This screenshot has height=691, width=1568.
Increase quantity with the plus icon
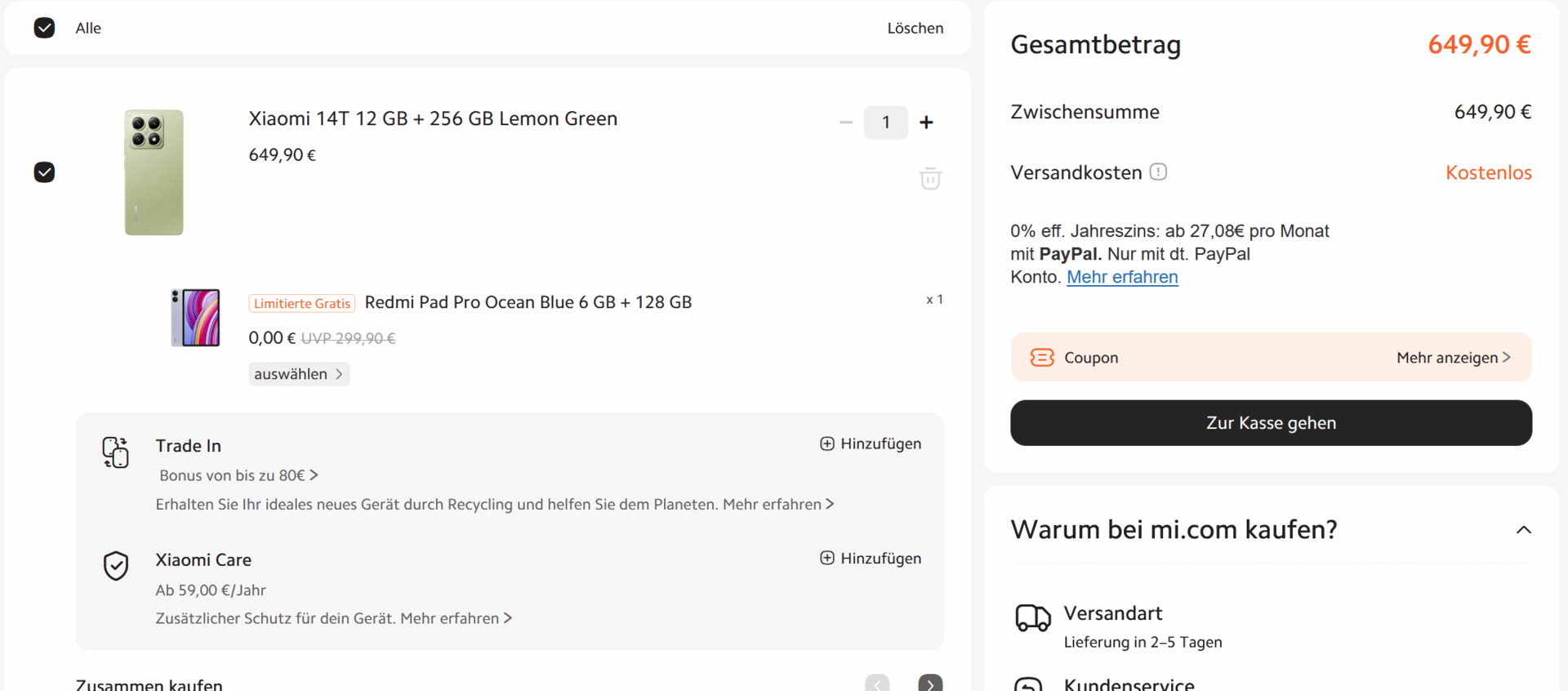click(926, 123)
